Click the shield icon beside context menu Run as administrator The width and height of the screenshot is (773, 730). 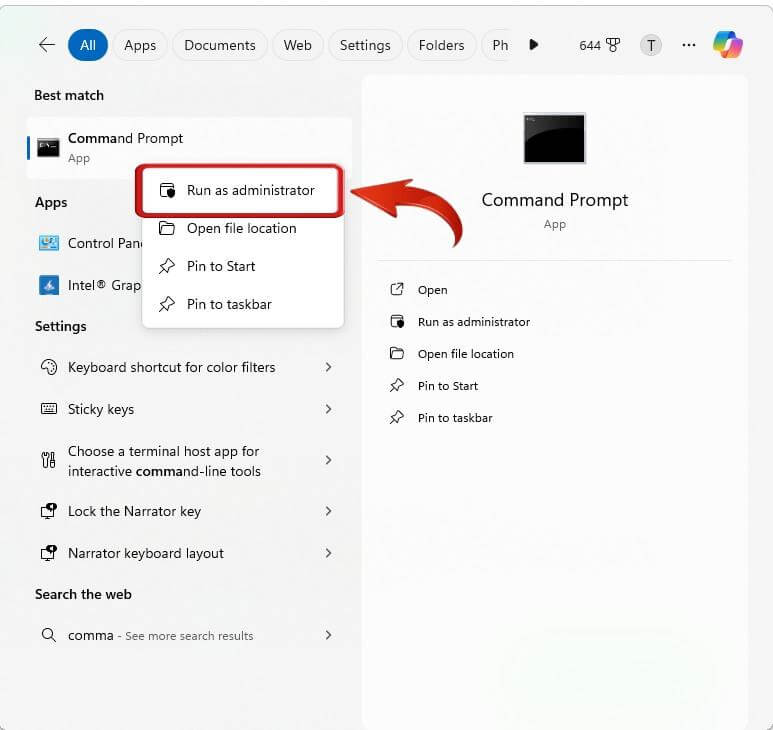tap(167, 190)
